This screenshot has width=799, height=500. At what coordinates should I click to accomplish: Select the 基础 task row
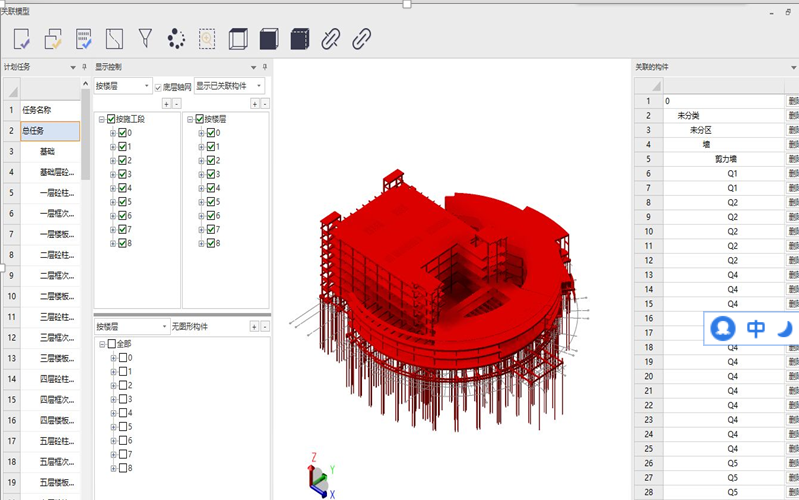[50, 151]
